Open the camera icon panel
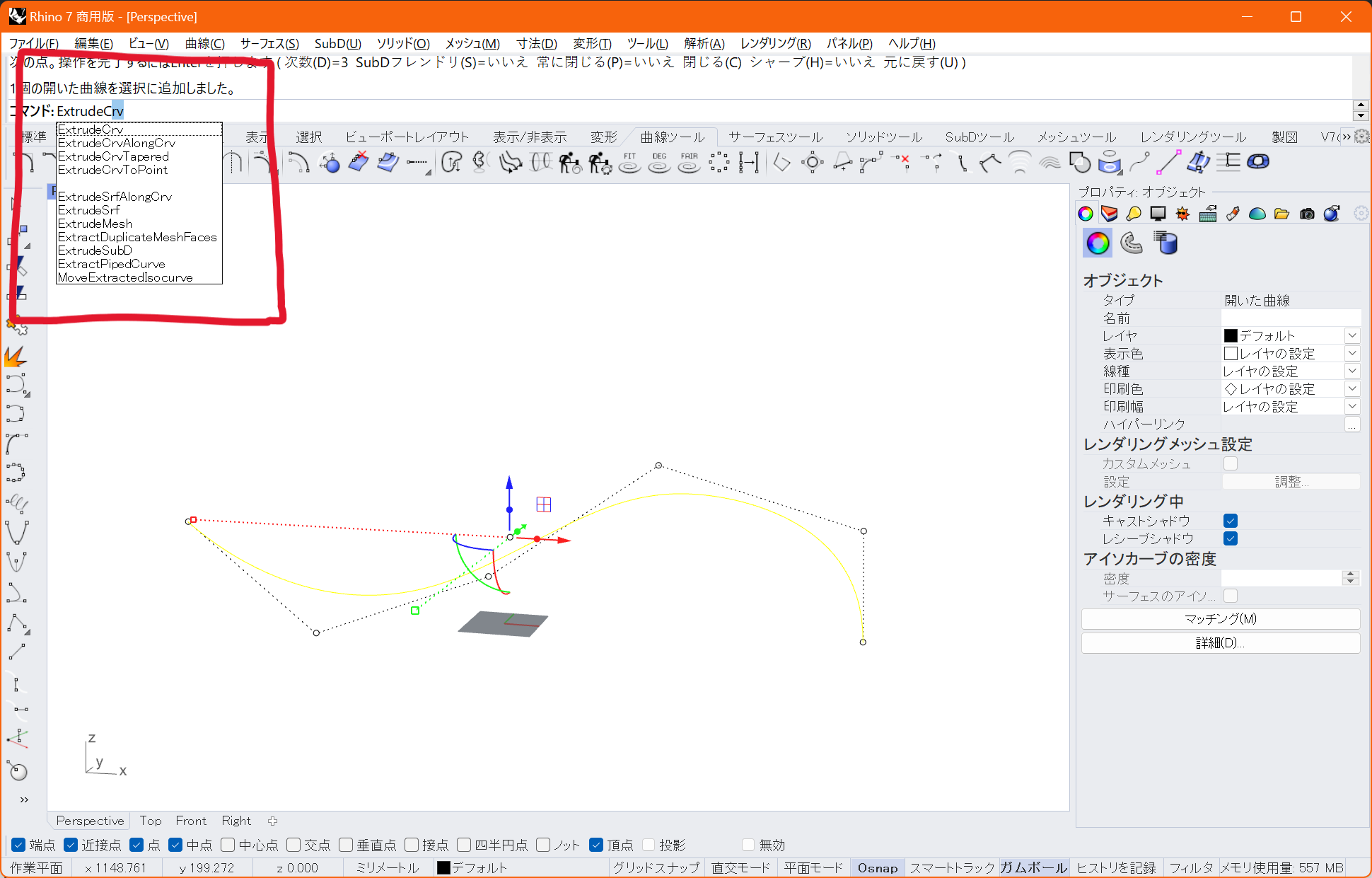Screen dimensions: 1372x878 tap(1307, 214)
